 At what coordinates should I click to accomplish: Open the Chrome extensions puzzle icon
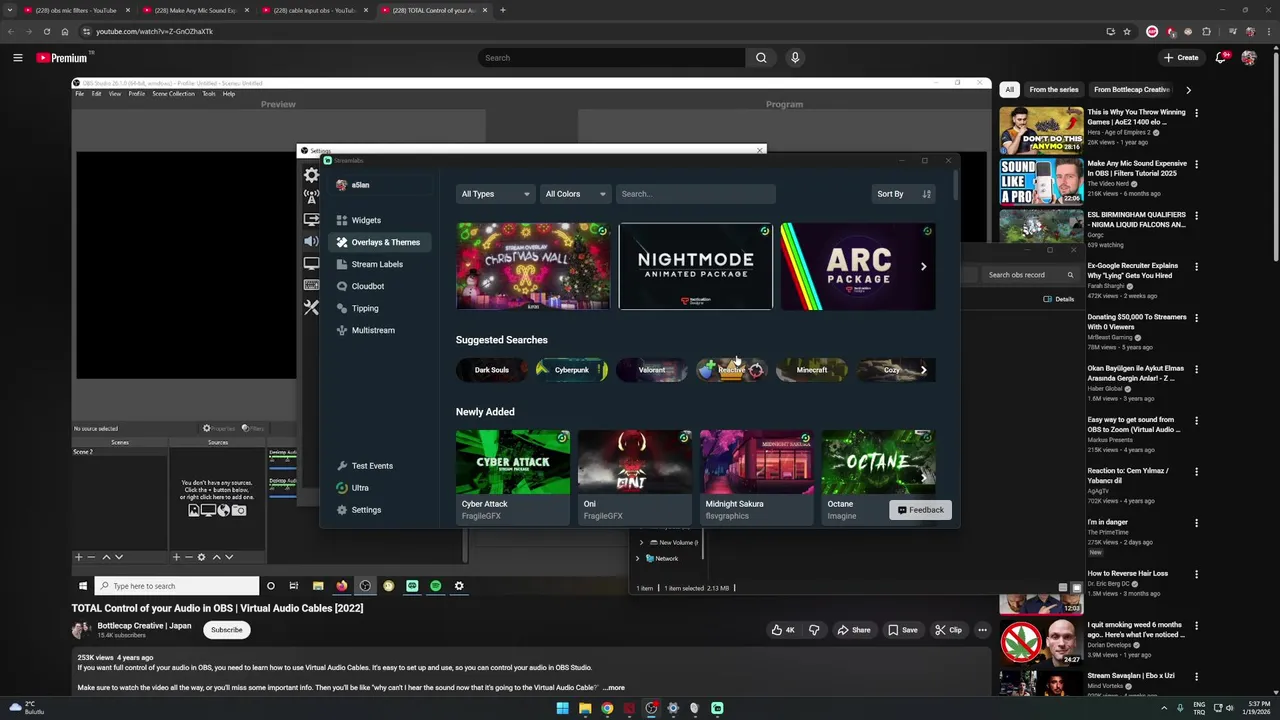click(1206, 31)
